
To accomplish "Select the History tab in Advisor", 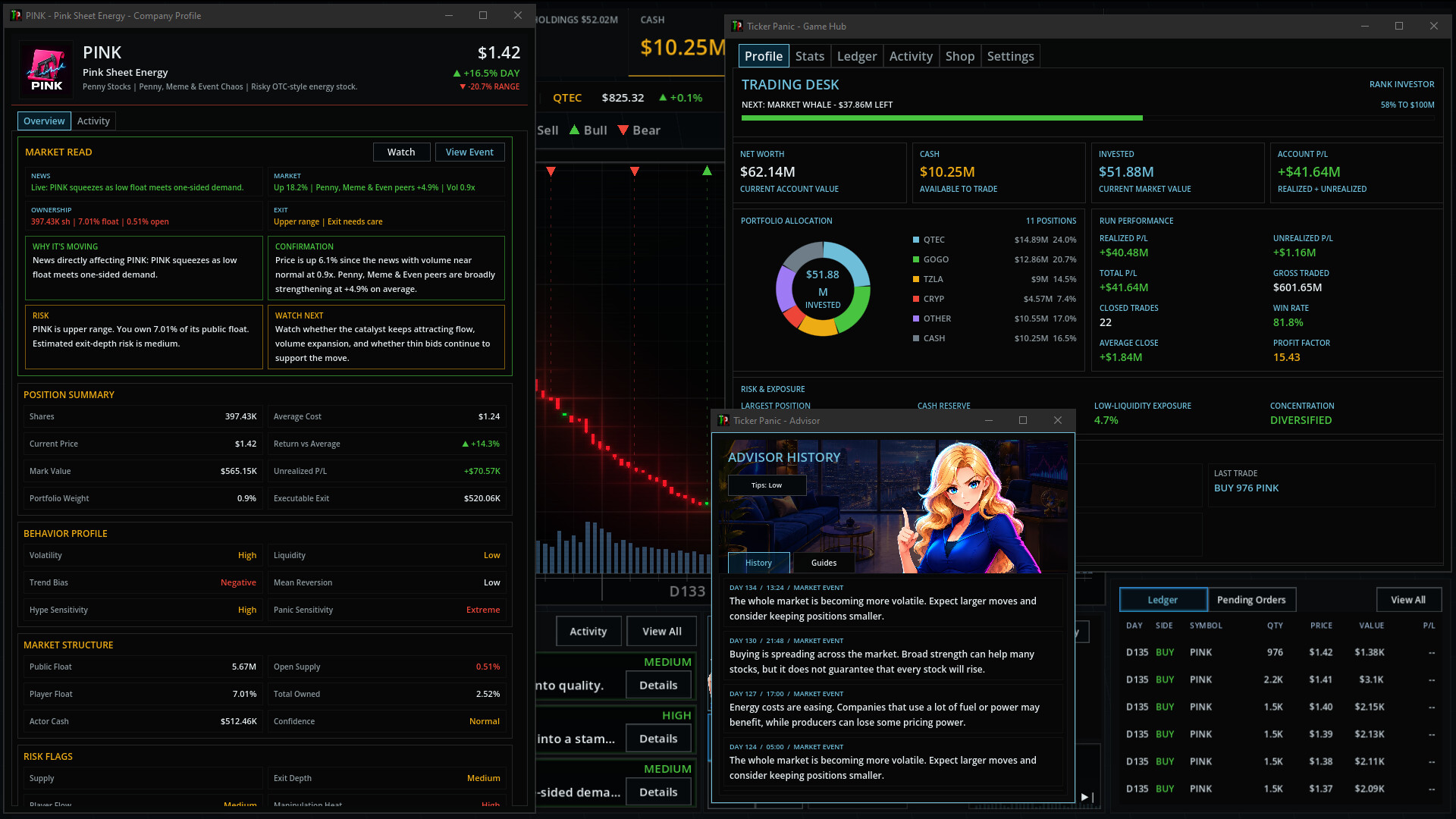I will pos(758,563).
